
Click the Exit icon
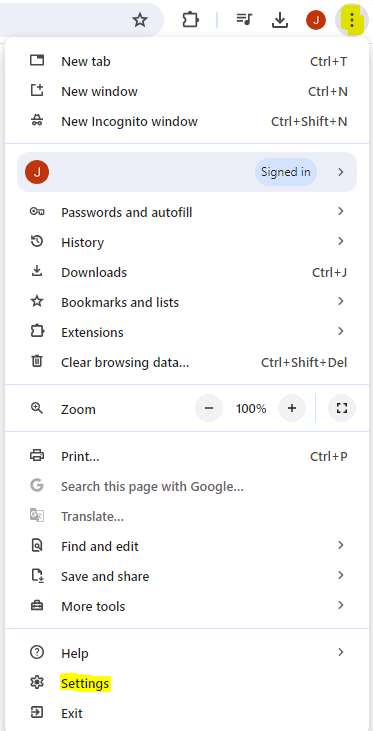click(x=37, y=713)
